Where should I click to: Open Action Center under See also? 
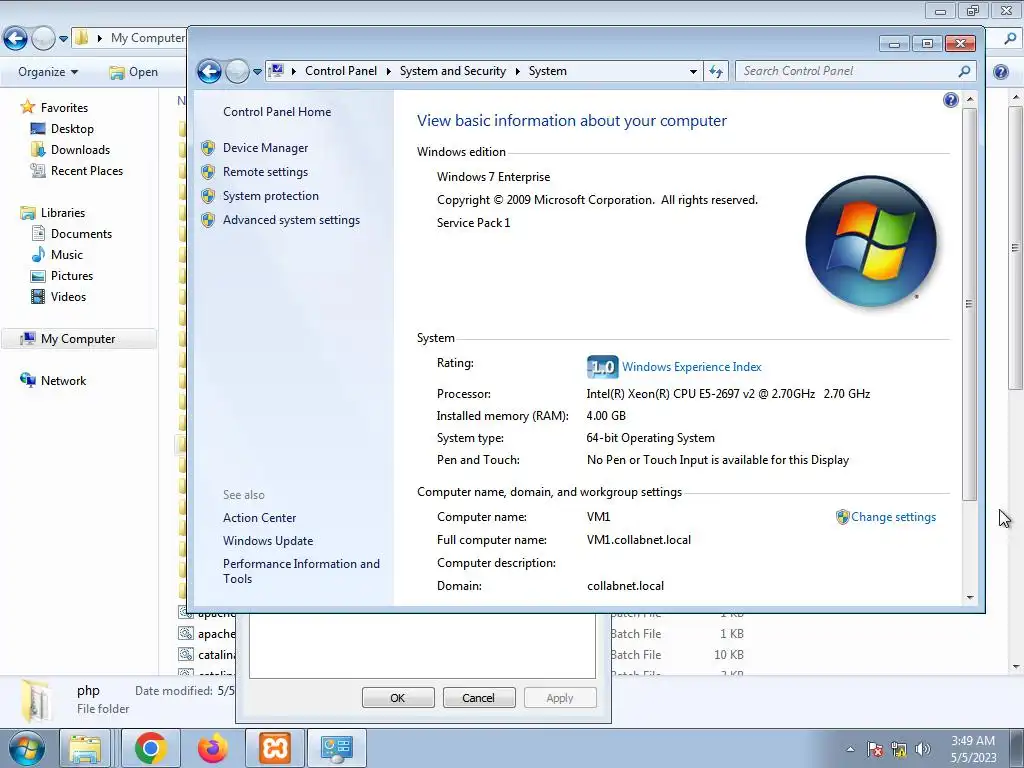click(259, 518)
